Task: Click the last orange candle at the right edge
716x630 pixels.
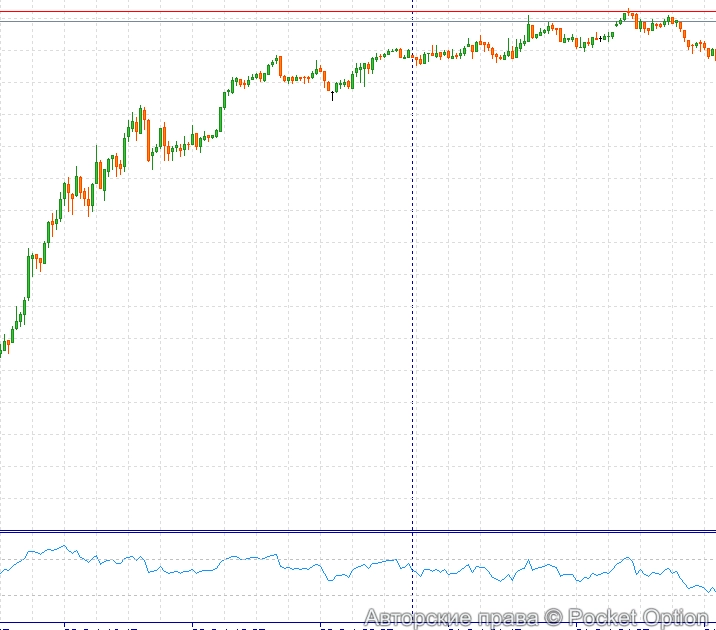Action: pos(713,54)
